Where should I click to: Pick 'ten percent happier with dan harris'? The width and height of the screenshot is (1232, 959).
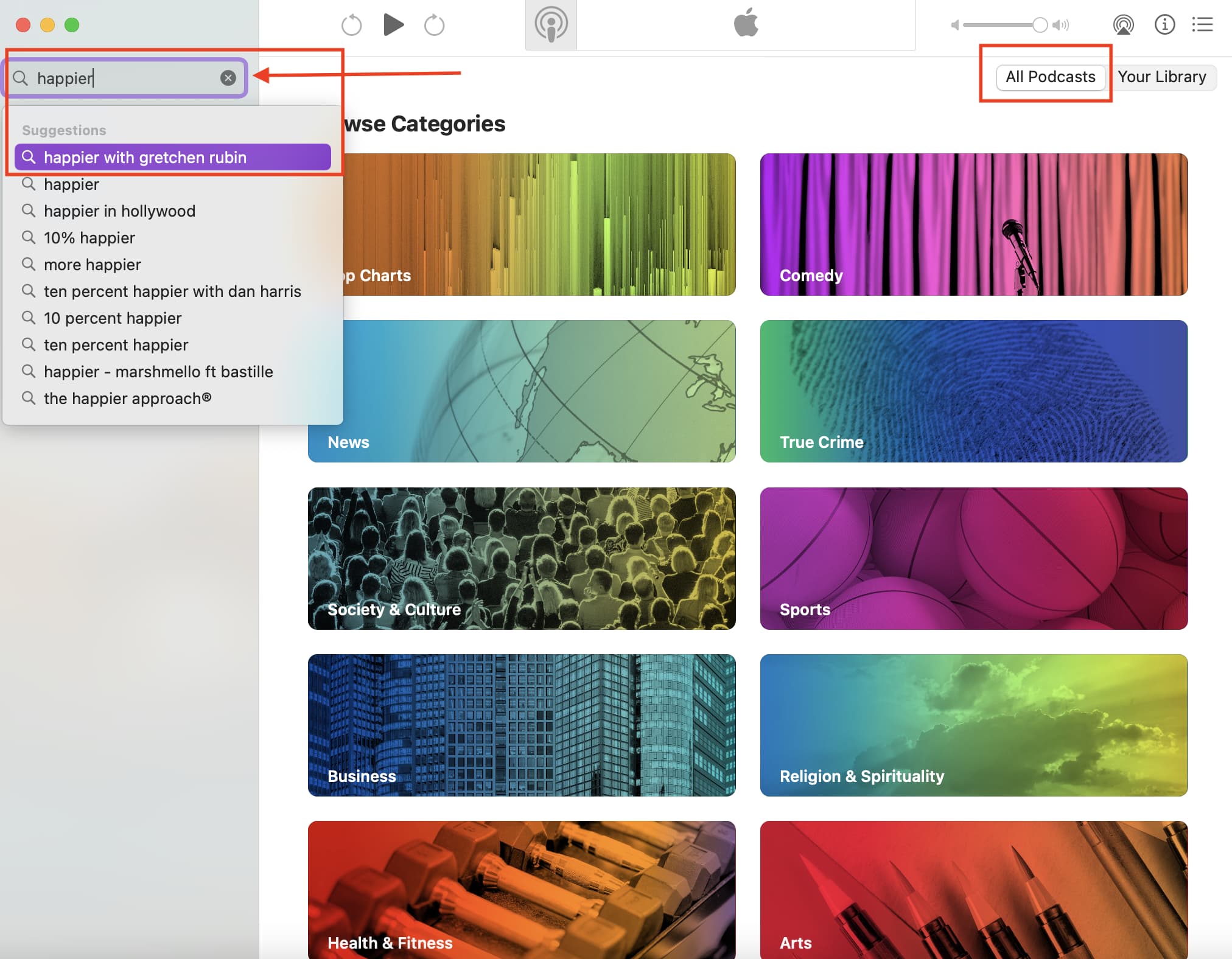[x=173, y=291]
